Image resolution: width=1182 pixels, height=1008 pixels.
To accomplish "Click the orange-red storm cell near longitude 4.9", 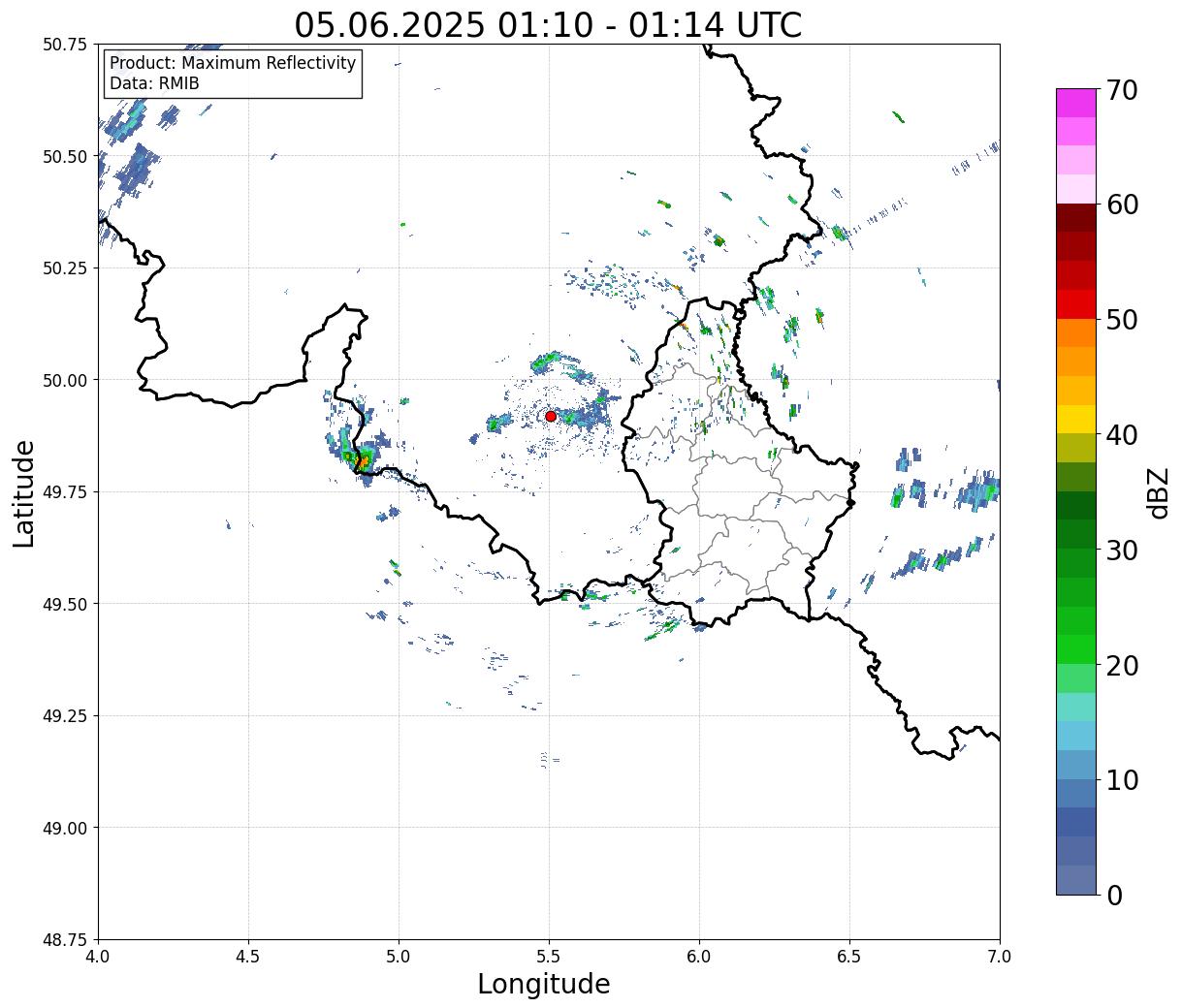I will [363, 461].
